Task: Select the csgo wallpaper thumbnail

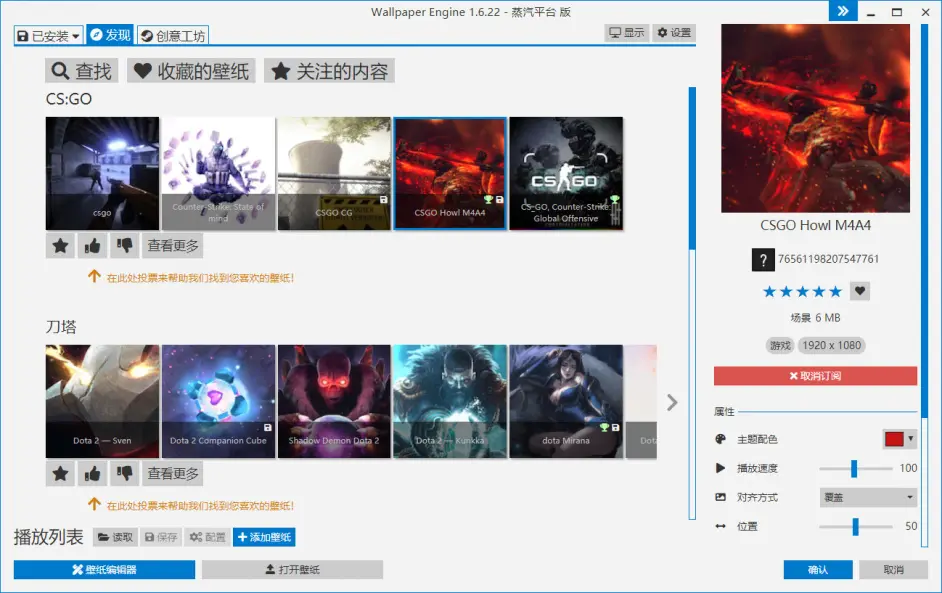Action: 102,173
